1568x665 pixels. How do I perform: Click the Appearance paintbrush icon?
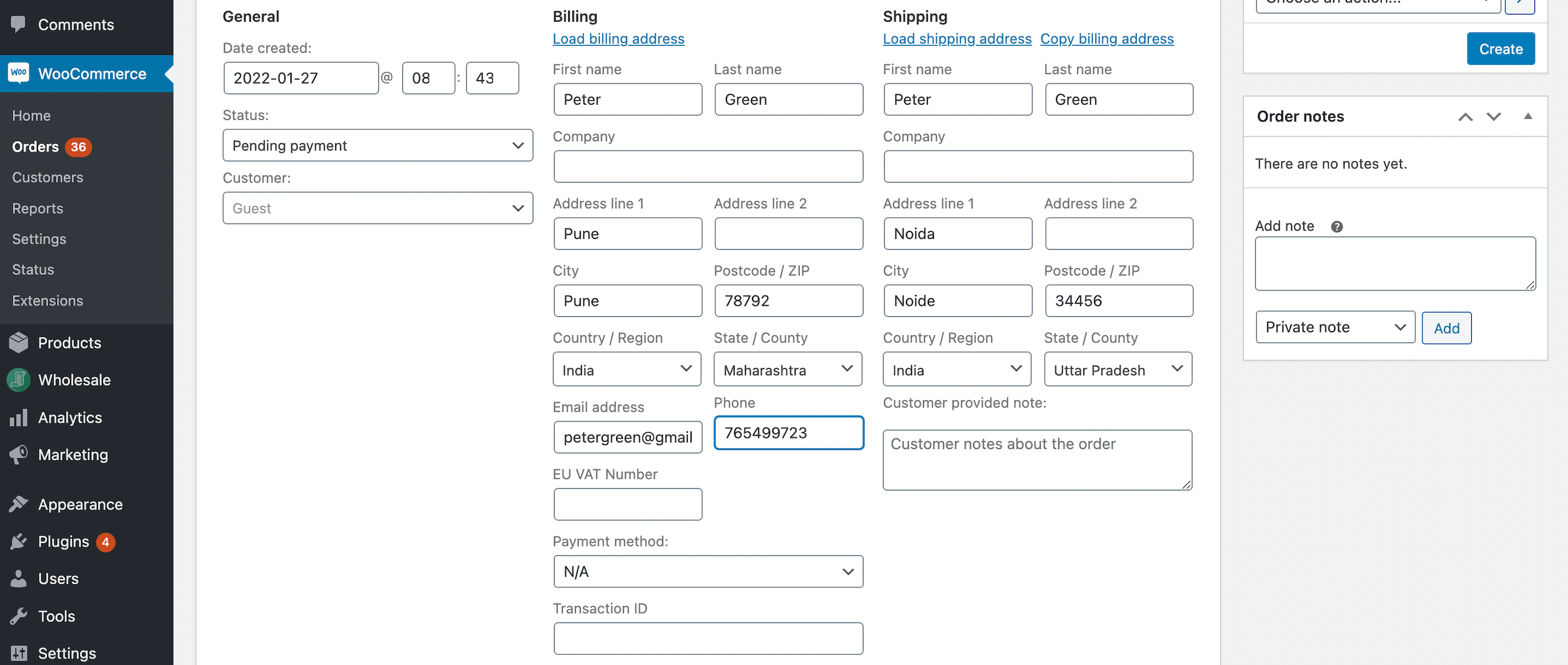(x=18, y=504)
